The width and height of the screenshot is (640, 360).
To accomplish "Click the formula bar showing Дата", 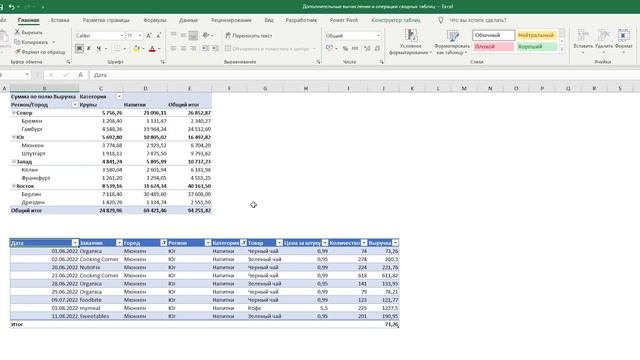I will pos(363,75).
